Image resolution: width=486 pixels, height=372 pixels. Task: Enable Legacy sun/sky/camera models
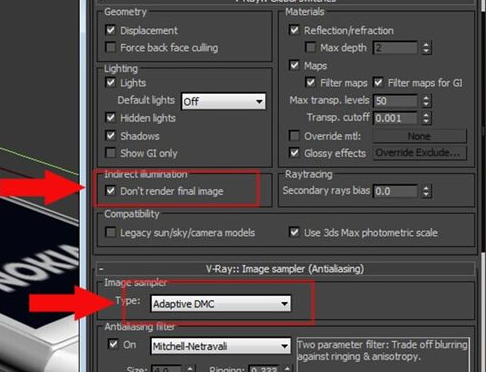point(110,232)
